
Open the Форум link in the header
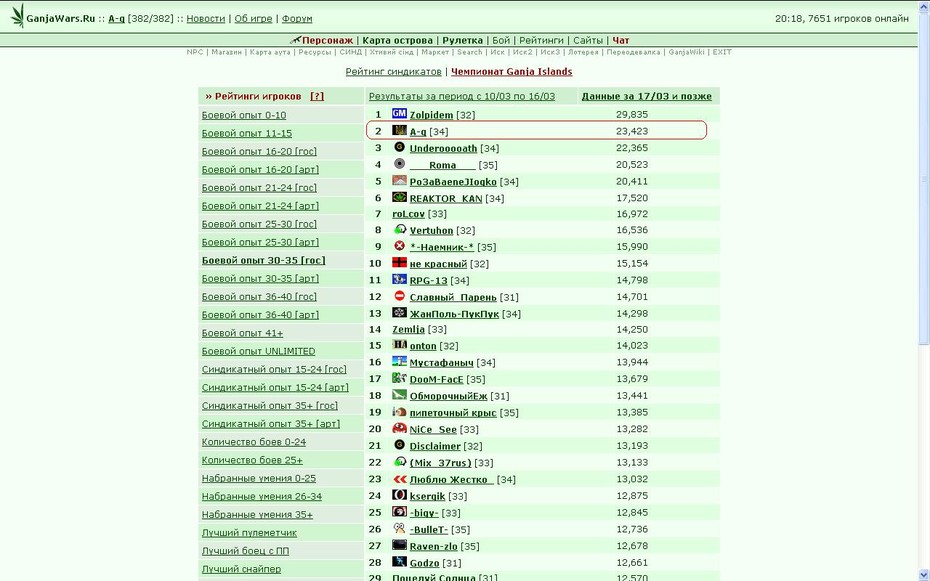pyautogui.click(x=297, y=18)
